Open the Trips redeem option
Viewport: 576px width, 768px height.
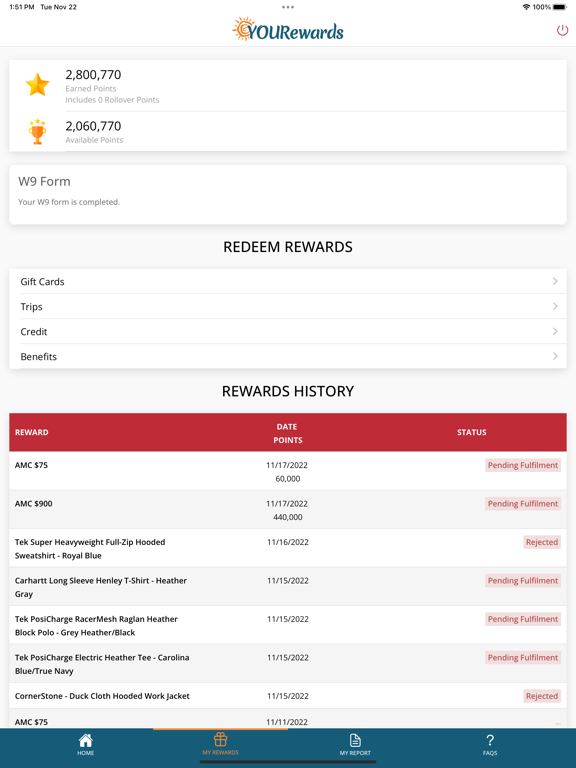pyautogui.click(x=288, y=306)
